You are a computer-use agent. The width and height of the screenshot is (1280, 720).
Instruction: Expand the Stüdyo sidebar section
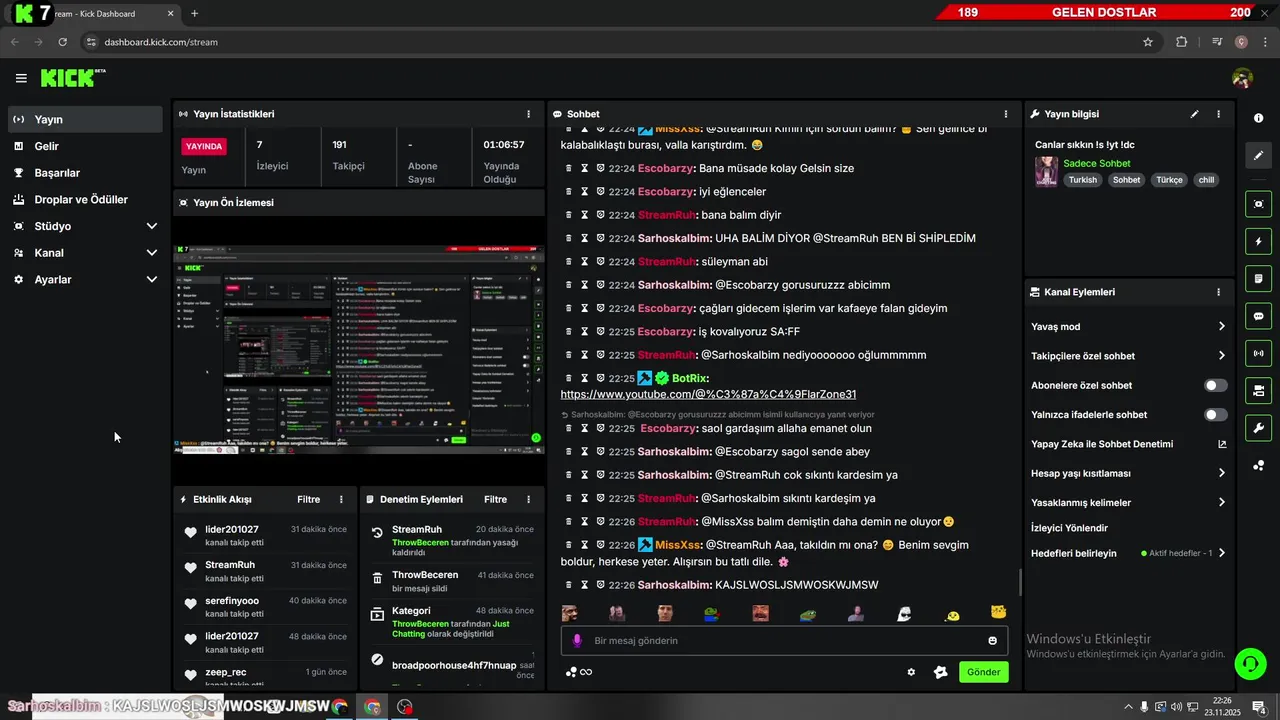(x=85, y=226)
